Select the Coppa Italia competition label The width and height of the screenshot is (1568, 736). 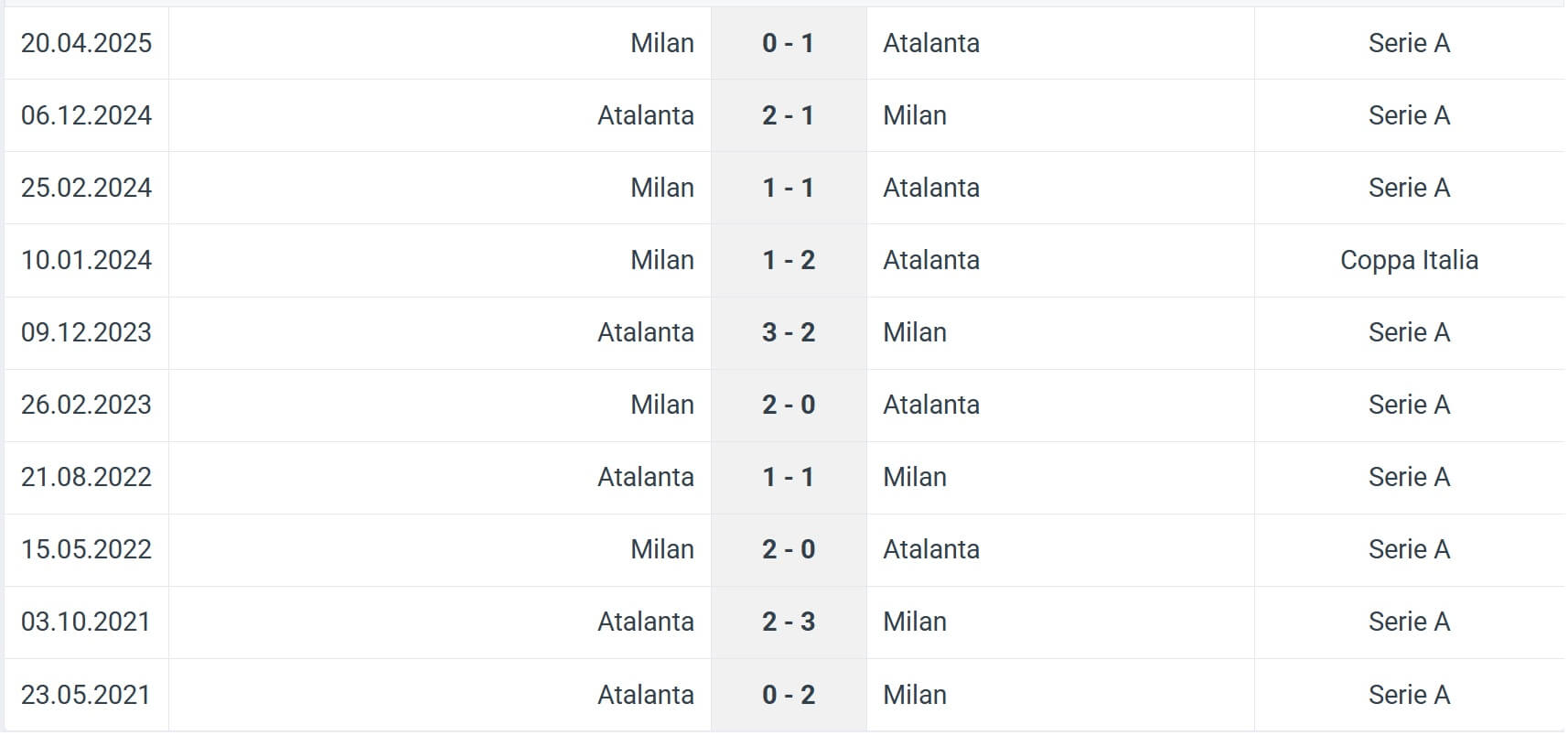[x=1409, y=260]
